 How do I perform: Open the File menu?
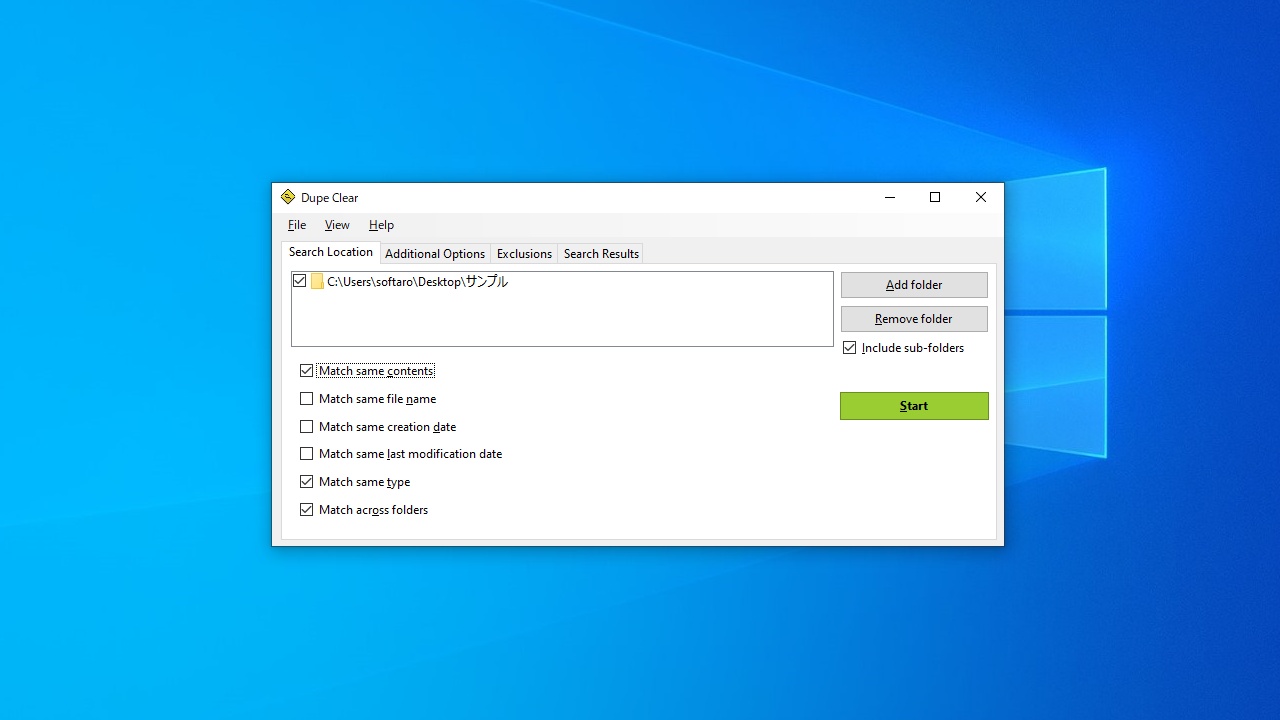[297, 225]
